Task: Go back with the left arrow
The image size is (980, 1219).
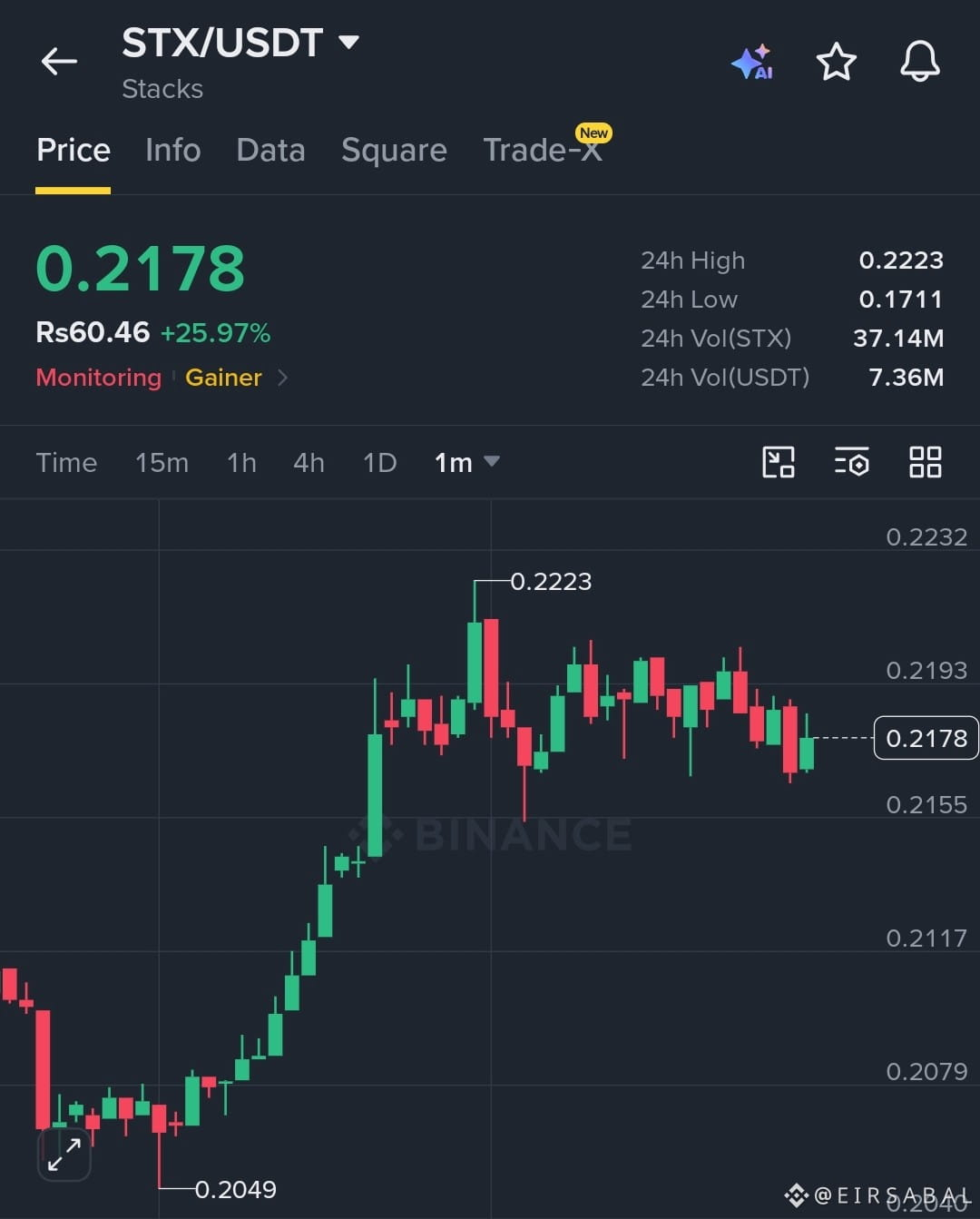Action: [x=59, y=62]
